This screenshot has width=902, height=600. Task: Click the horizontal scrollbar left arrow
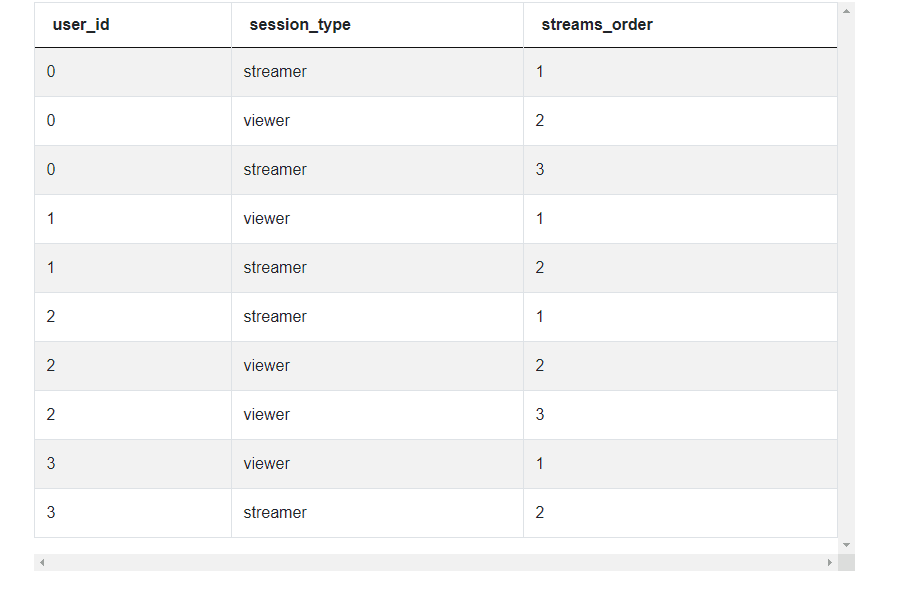(42, 563)
